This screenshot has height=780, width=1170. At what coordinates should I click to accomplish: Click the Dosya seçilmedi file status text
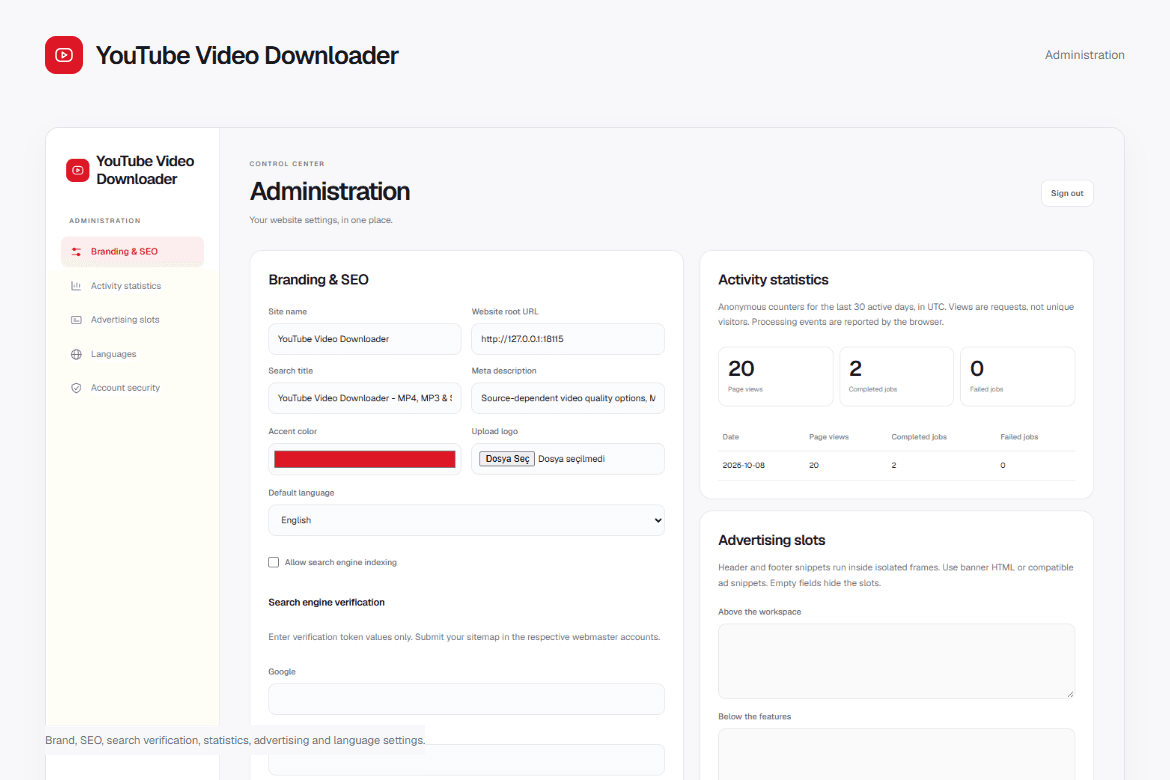(x=571, y=459)
